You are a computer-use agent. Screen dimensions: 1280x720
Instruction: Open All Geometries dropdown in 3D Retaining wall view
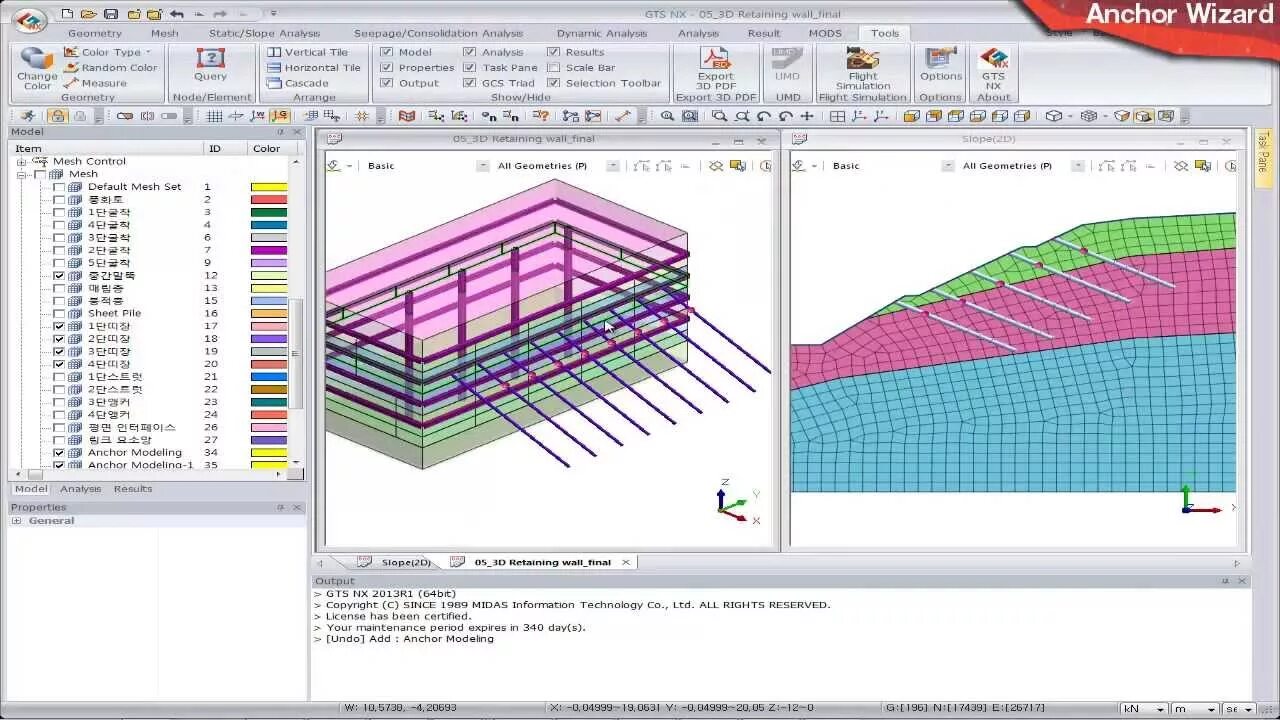(x=613, y=166)
